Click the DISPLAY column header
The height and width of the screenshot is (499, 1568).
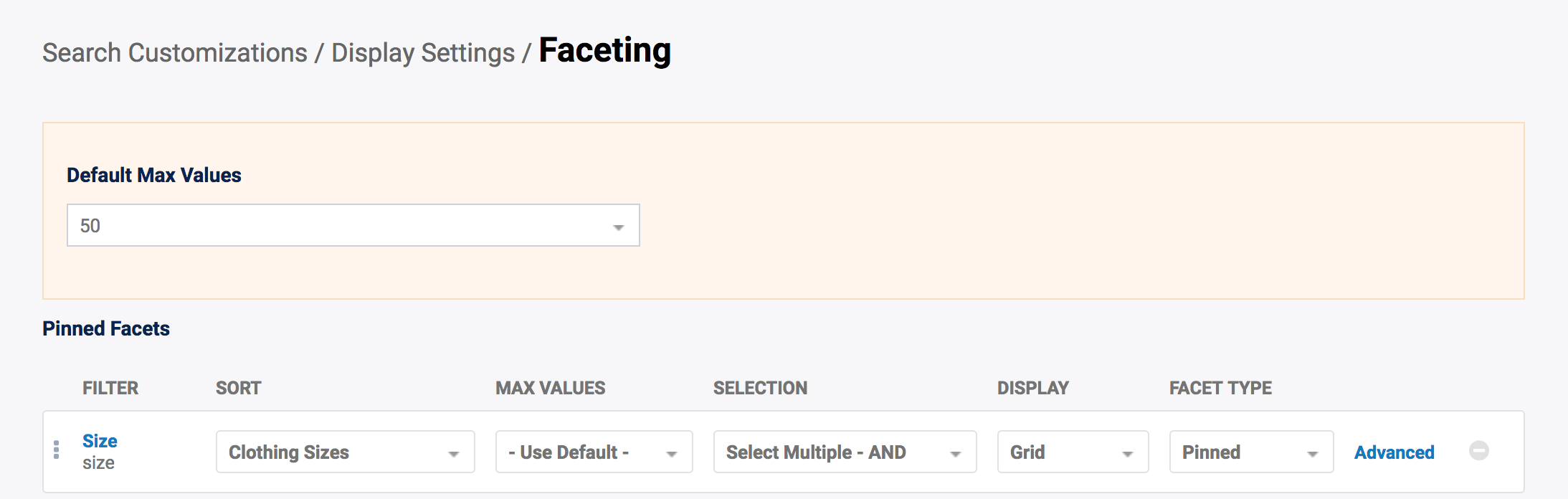[1032, 388]
